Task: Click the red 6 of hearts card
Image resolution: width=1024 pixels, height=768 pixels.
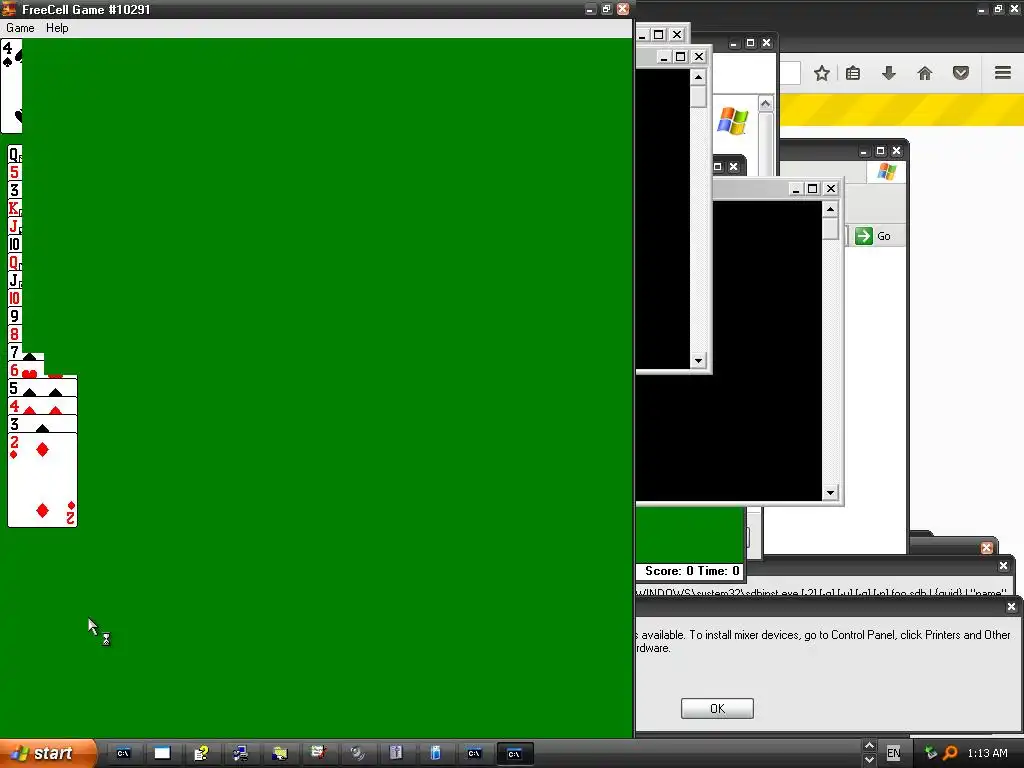Action: point(25,370)
